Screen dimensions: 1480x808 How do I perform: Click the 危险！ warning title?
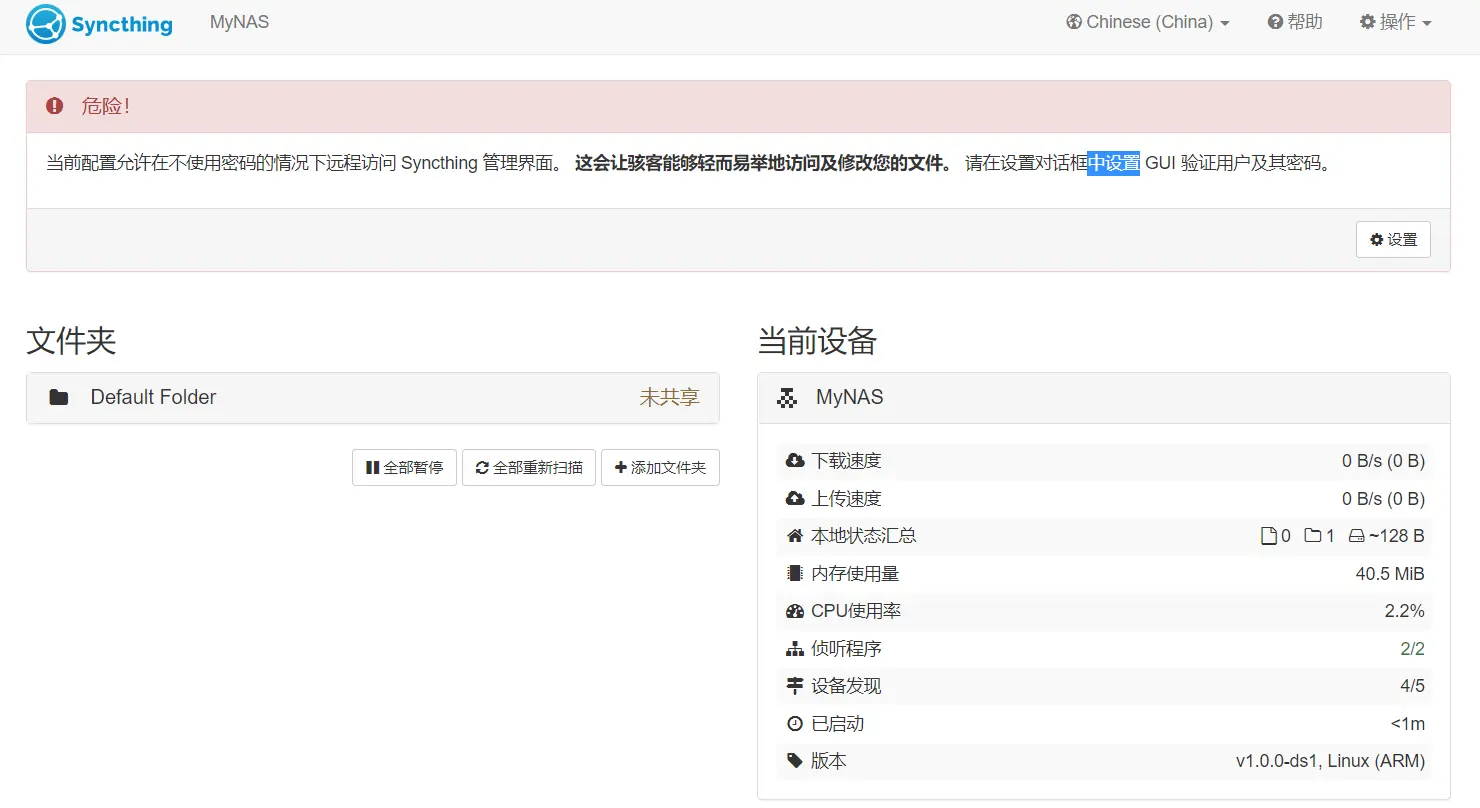[x=106, y=106]
